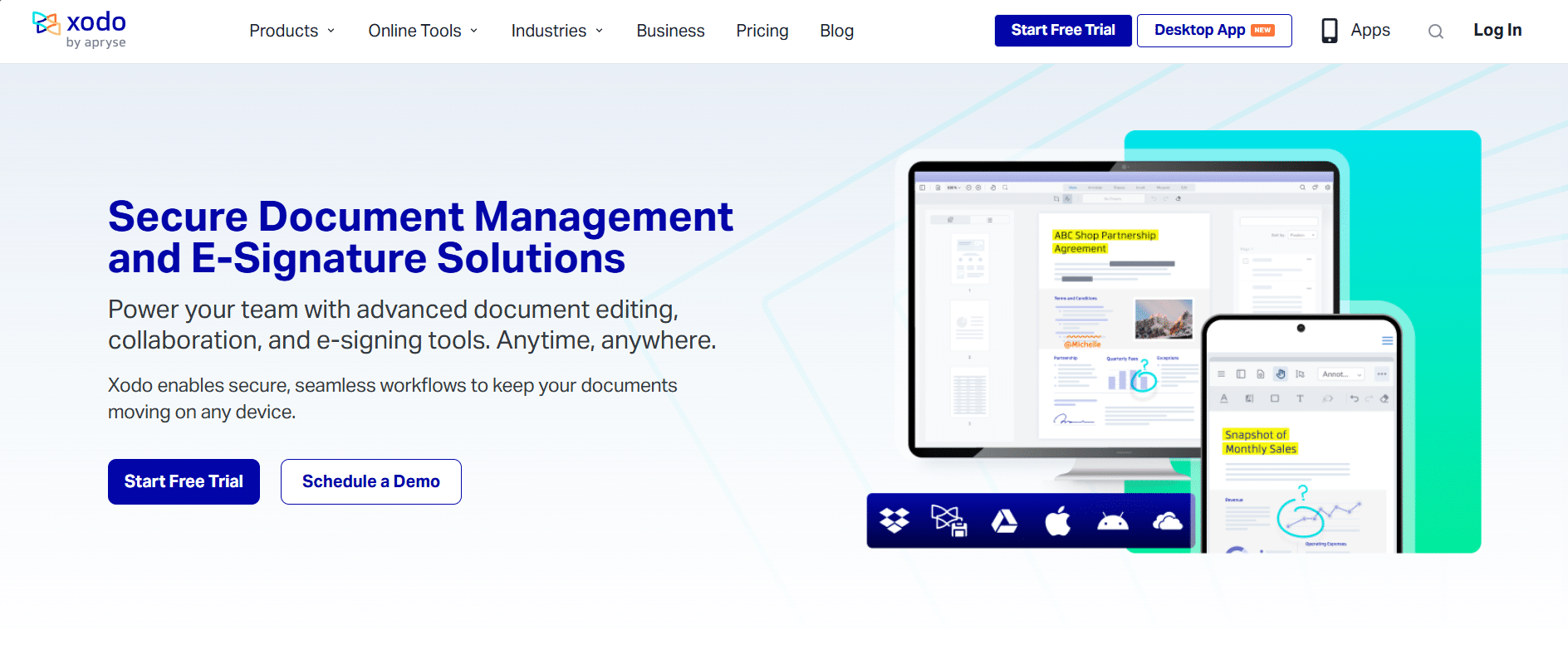Click Start Free Trial in header
Screen dimensions: 1568x654
click(1062, 31)
